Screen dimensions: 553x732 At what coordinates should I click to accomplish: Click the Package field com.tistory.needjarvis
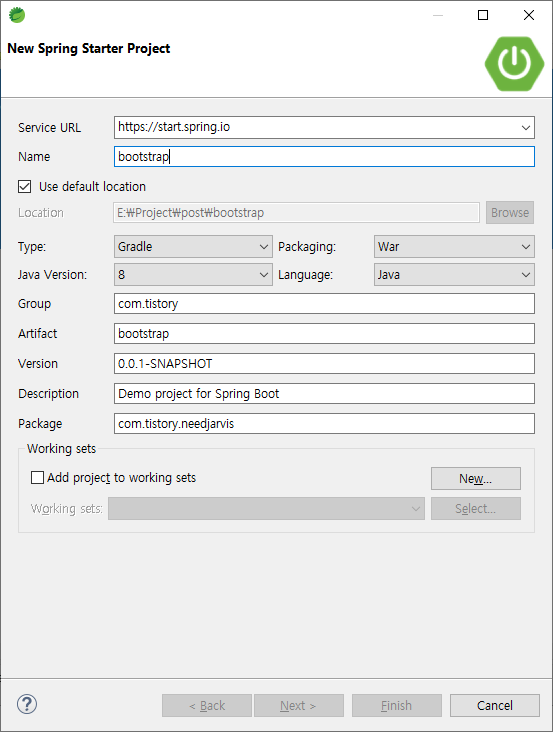point(324,423)
